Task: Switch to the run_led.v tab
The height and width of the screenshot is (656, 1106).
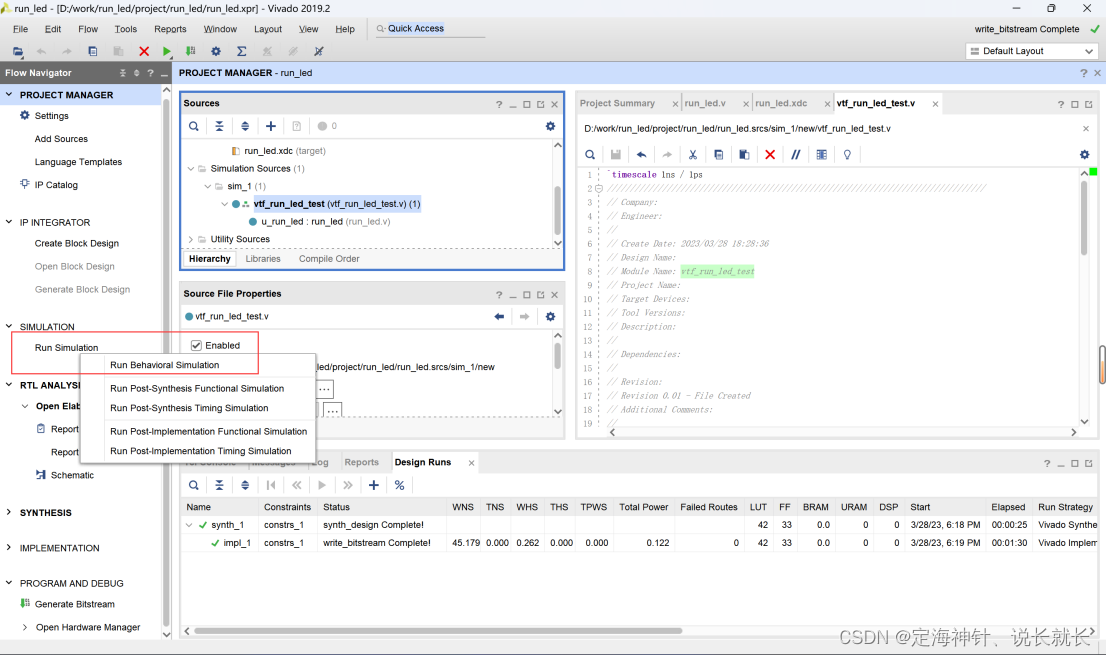Action: [705, 103]
